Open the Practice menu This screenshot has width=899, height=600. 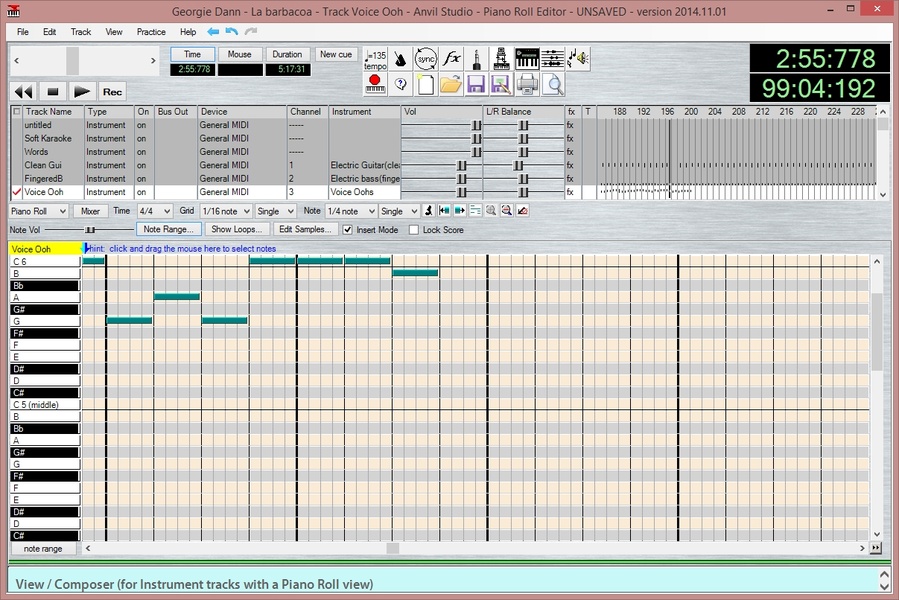(x=151, y=32)
